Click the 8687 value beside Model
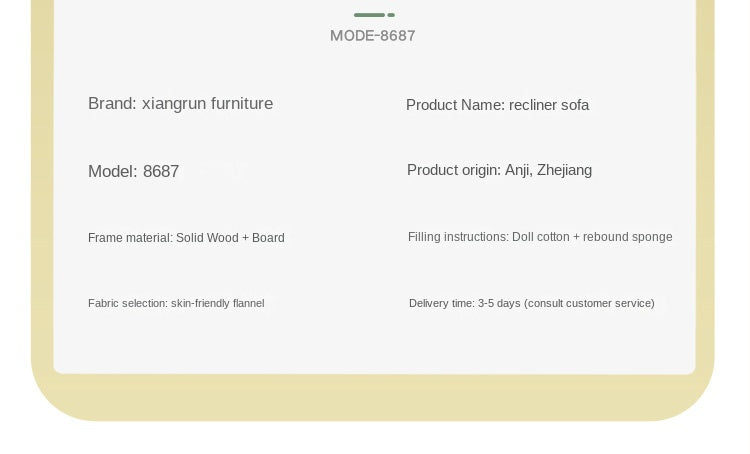The width and height of the screenshot is (750, 454). click(x=161, y=171)
